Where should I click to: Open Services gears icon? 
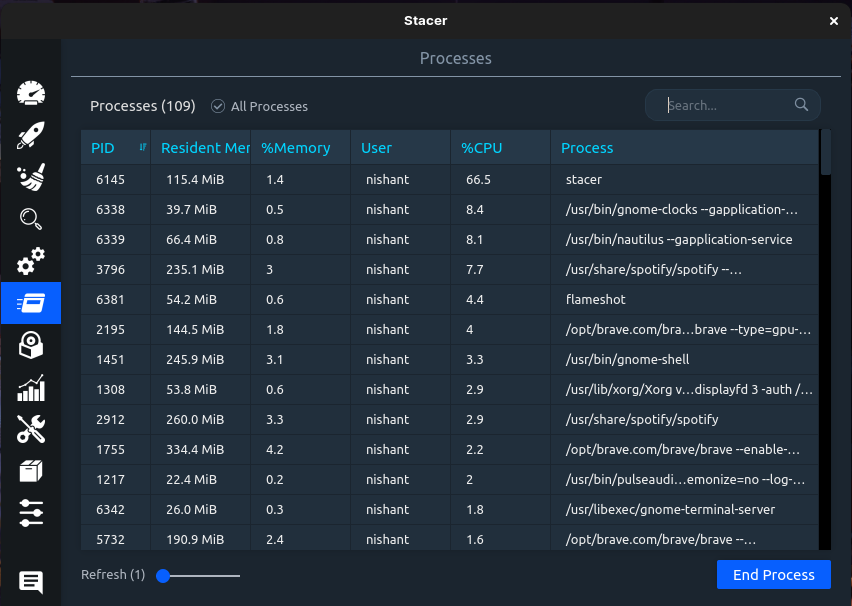pyautogui.click(x=31, y=261)
